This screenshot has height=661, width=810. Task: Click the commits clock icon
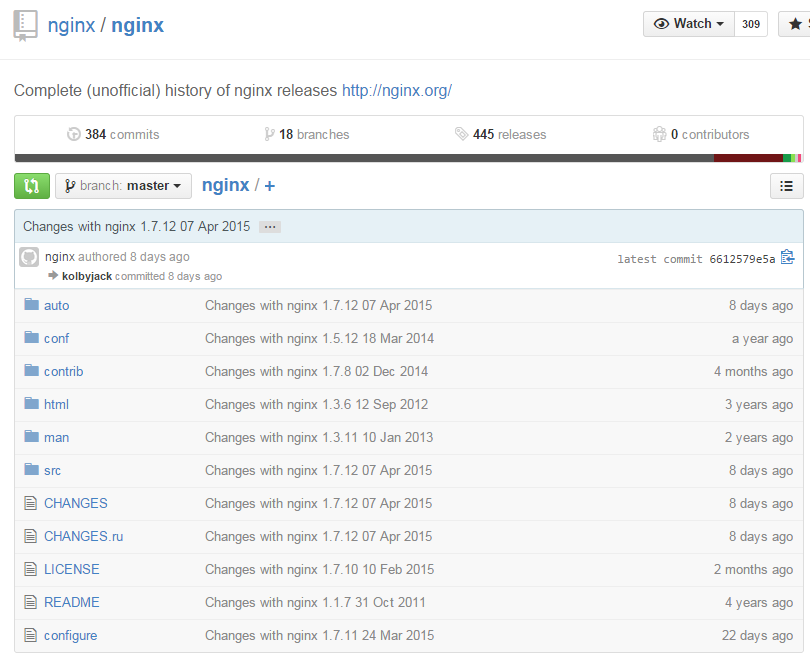point(74,134)
